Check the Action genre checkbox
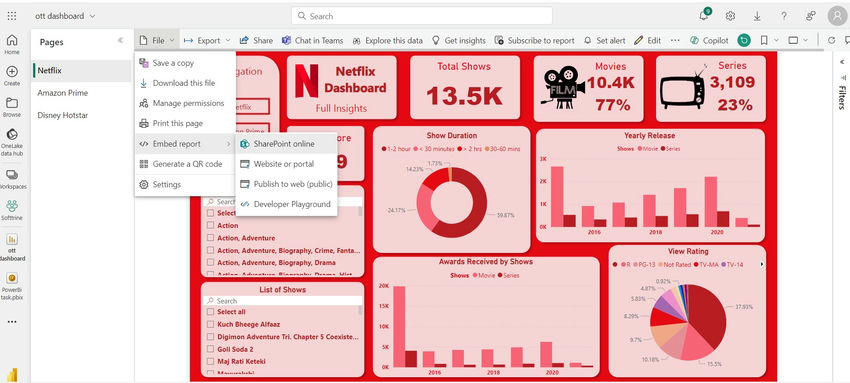The width and height of the screenshot is (850, 383). click(x=210, y=225)
